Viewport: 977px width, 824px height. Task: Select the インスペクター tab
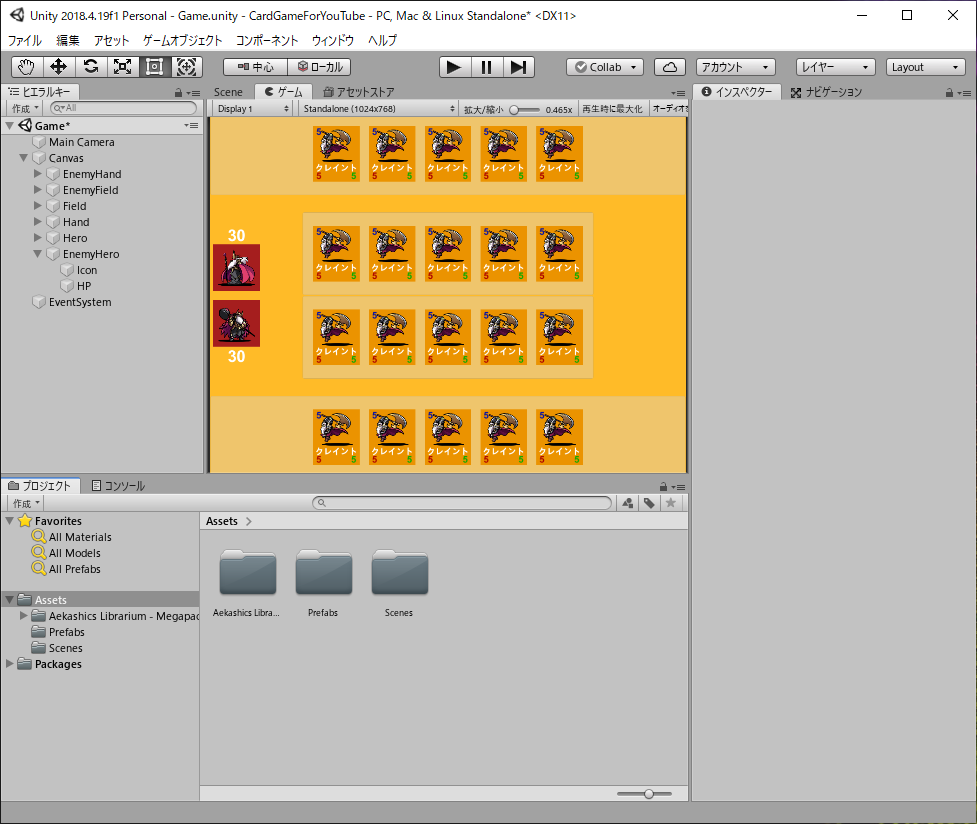736,92
